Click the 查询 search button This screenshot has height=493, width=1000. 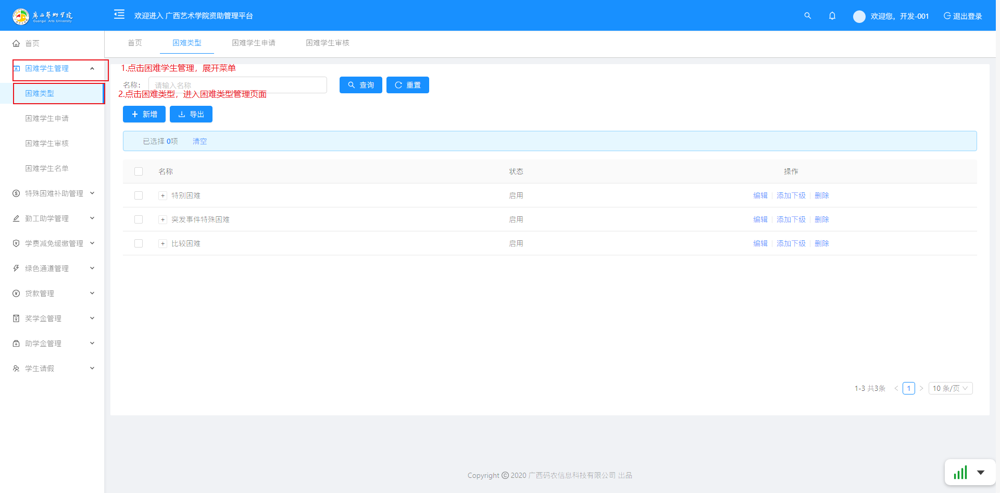(x=360, y=85)
